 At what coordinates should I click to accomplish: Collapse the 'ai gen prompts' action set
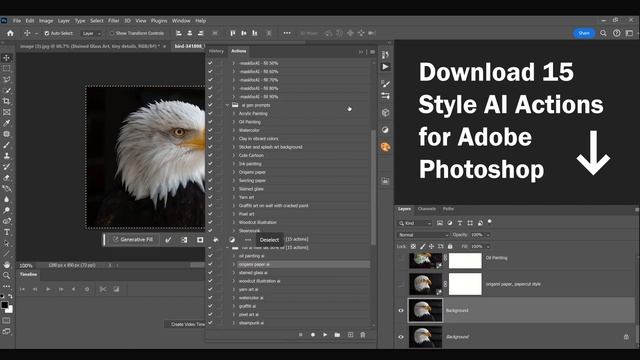(227, 105)
